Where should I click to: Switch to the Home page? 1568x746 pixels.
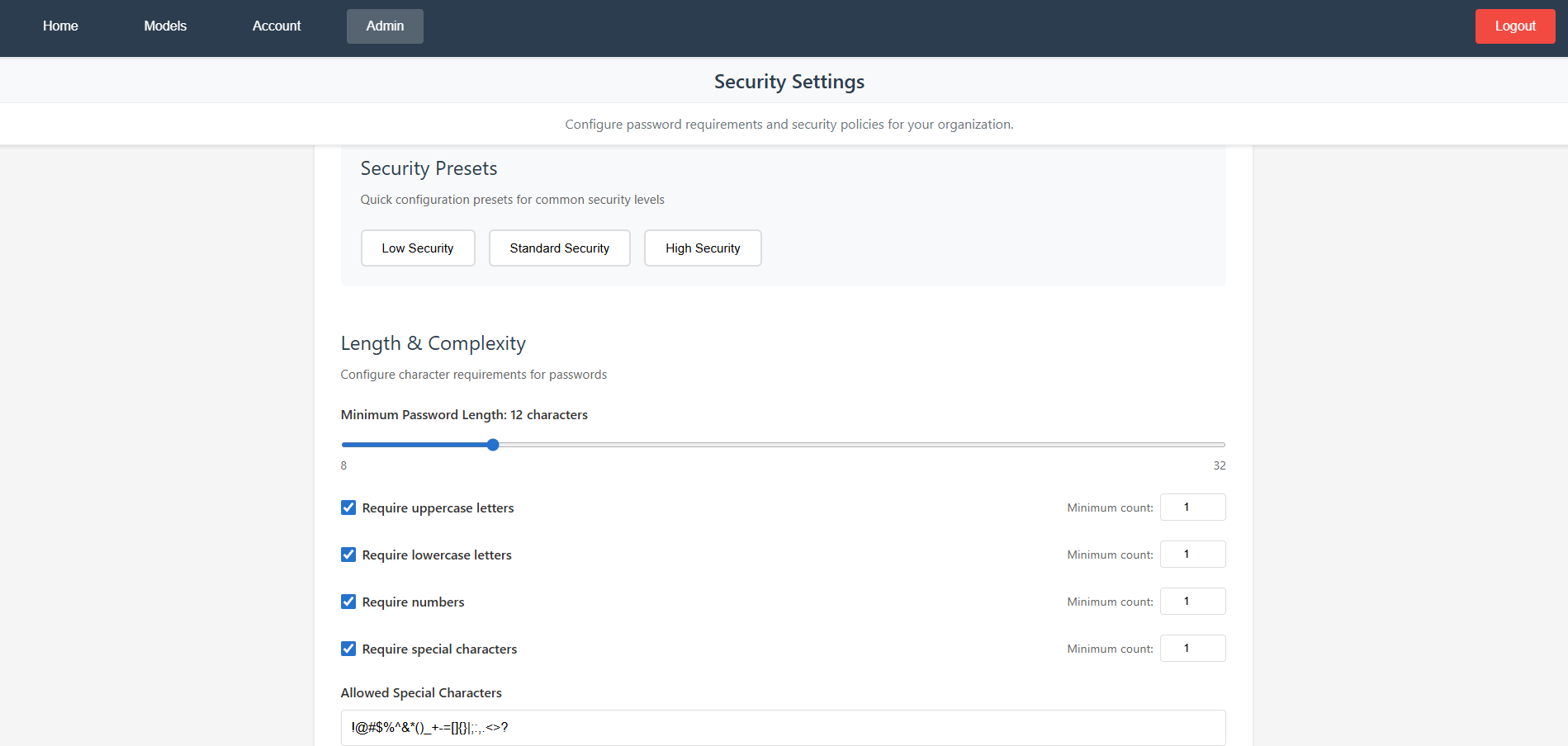tap(59, 26)
